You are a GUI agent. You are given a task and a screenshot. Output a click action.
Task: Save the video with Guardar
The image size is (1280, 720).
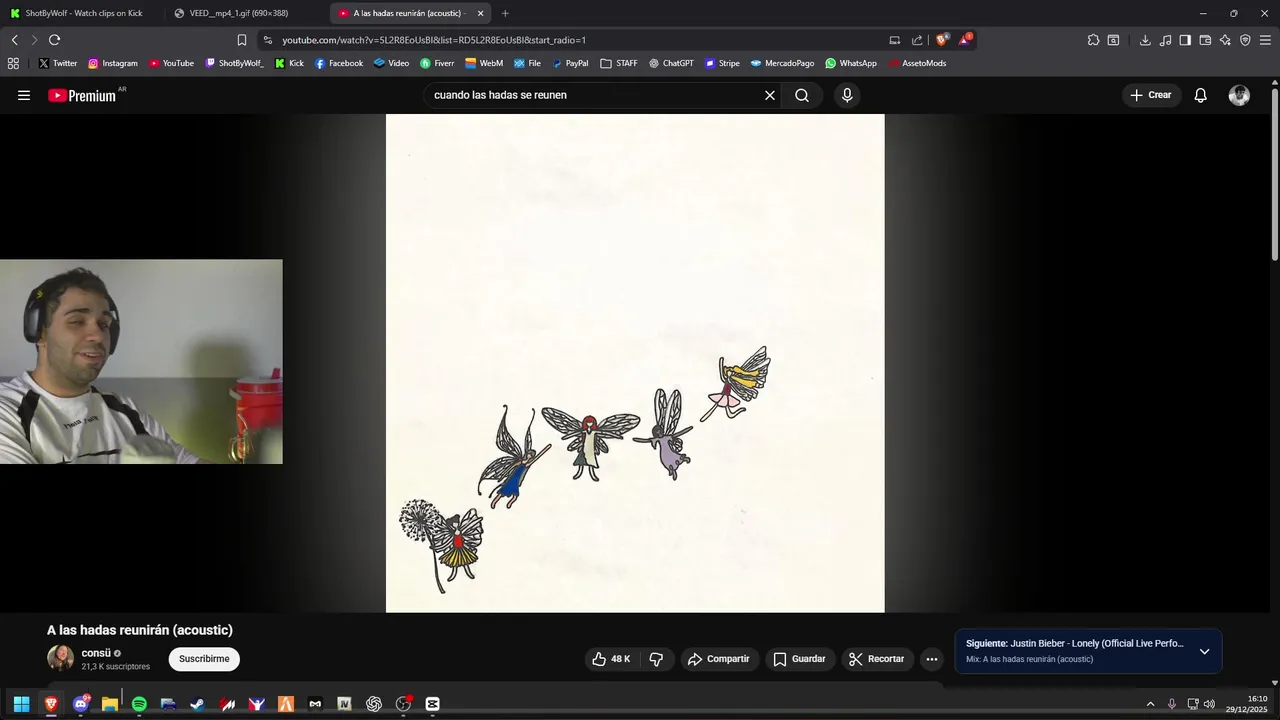800,659
